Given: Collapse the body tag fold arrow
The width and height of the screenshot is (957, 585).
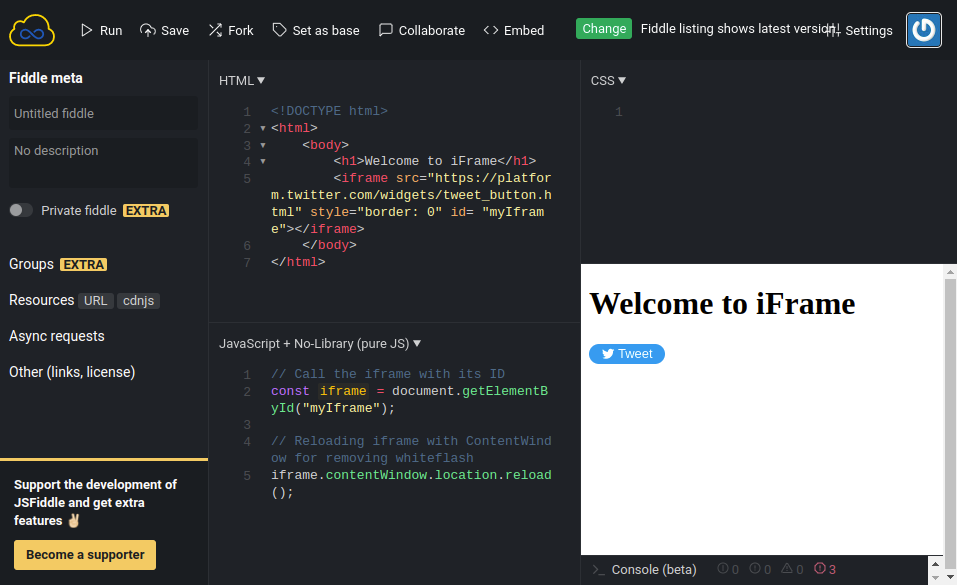Looking at the screenshot, I should point(263,145).
